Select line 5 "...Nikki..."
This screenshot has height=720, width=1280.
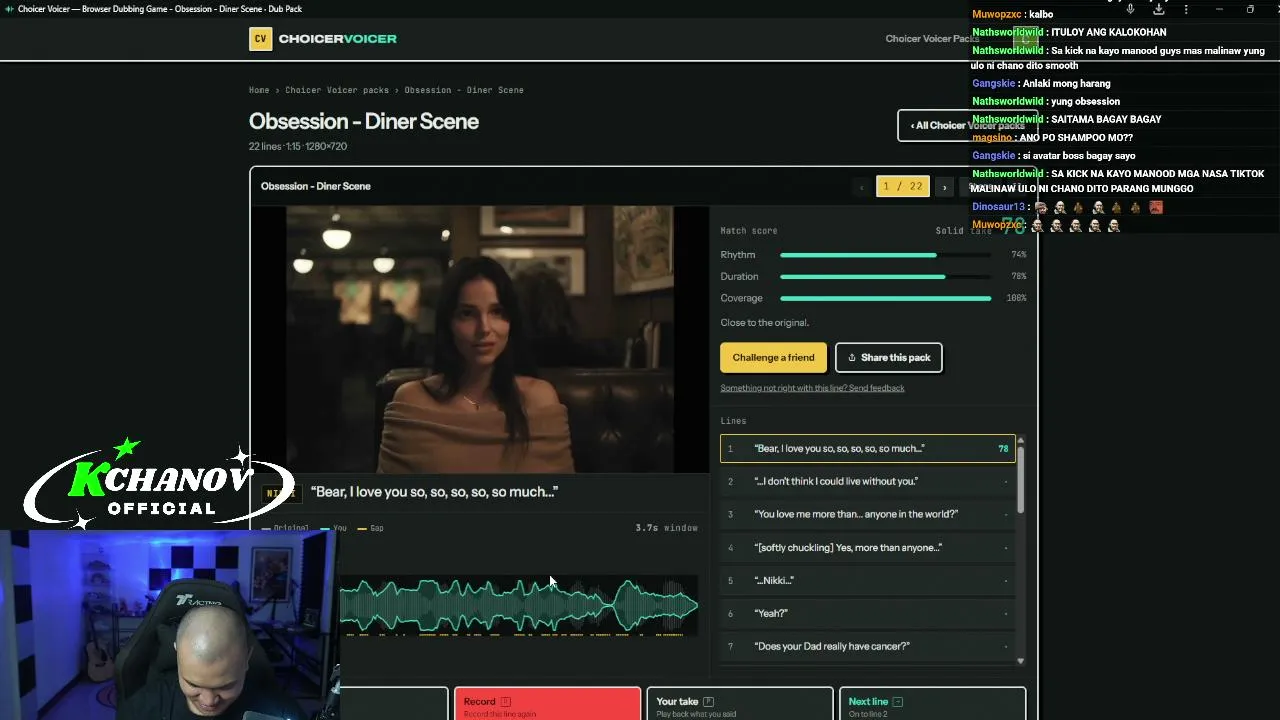tap(867, 580)
